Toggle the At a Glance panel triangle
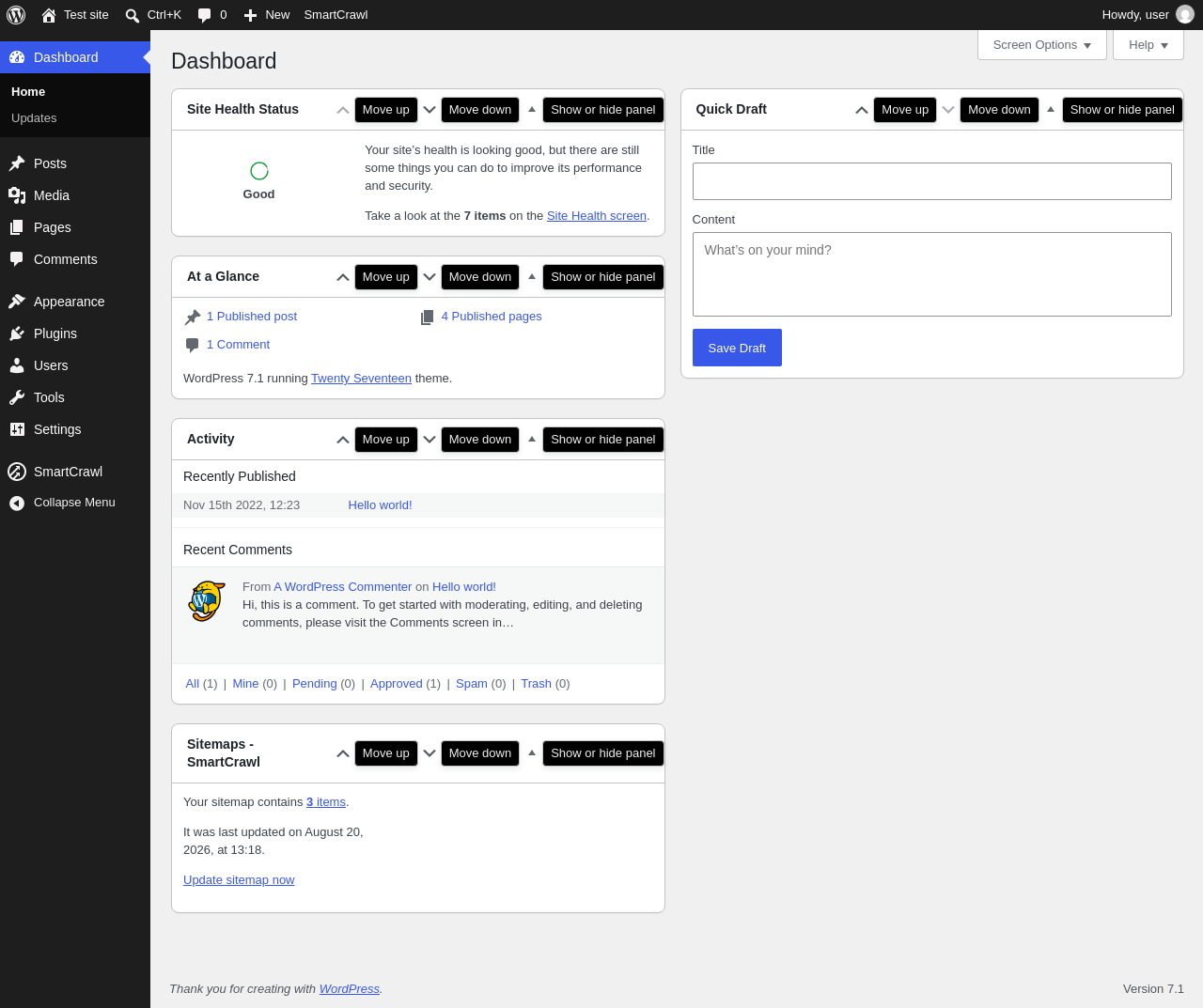Screen dimensions: 1203x1008 click(x=532, y=277)
